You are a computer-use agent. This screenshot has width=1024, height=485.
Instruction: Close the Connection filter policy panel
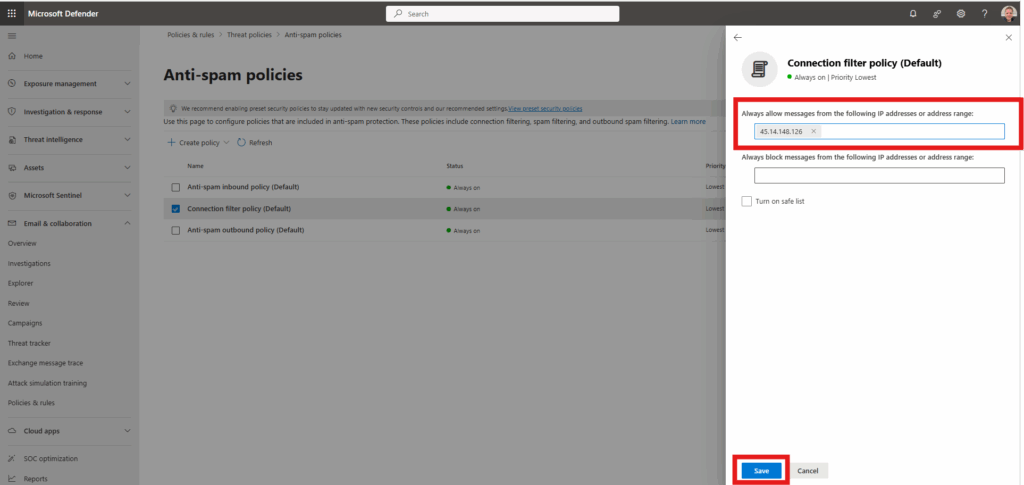point(1008,38)
